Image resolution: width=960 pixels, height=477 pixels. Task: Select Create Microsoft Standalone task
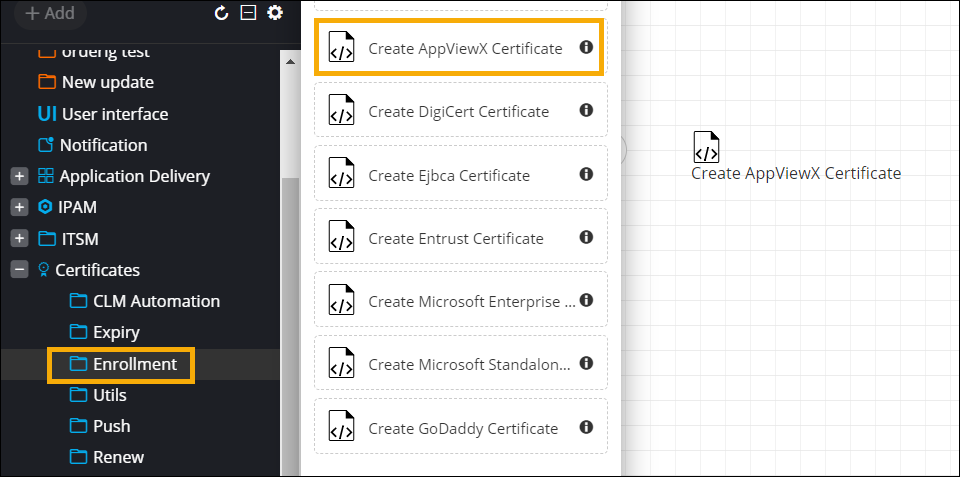(x=461, y=363)
